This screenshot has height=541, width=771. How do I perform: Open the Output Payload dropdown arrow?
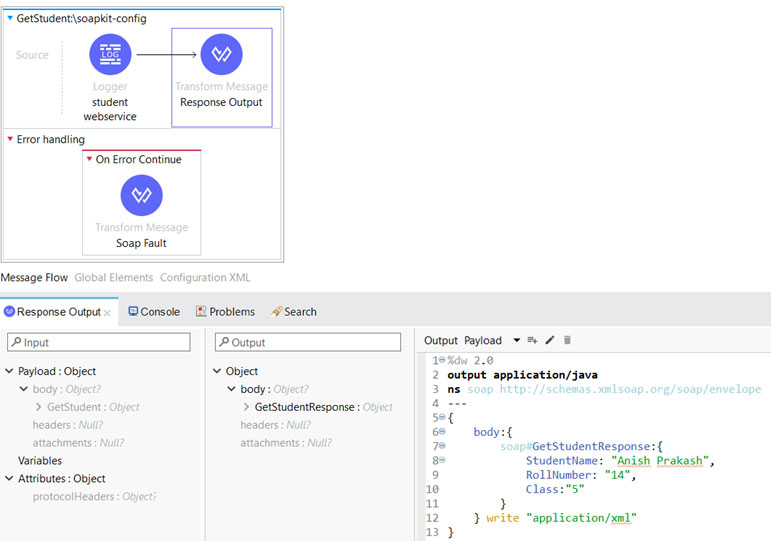tap(517, 340)
